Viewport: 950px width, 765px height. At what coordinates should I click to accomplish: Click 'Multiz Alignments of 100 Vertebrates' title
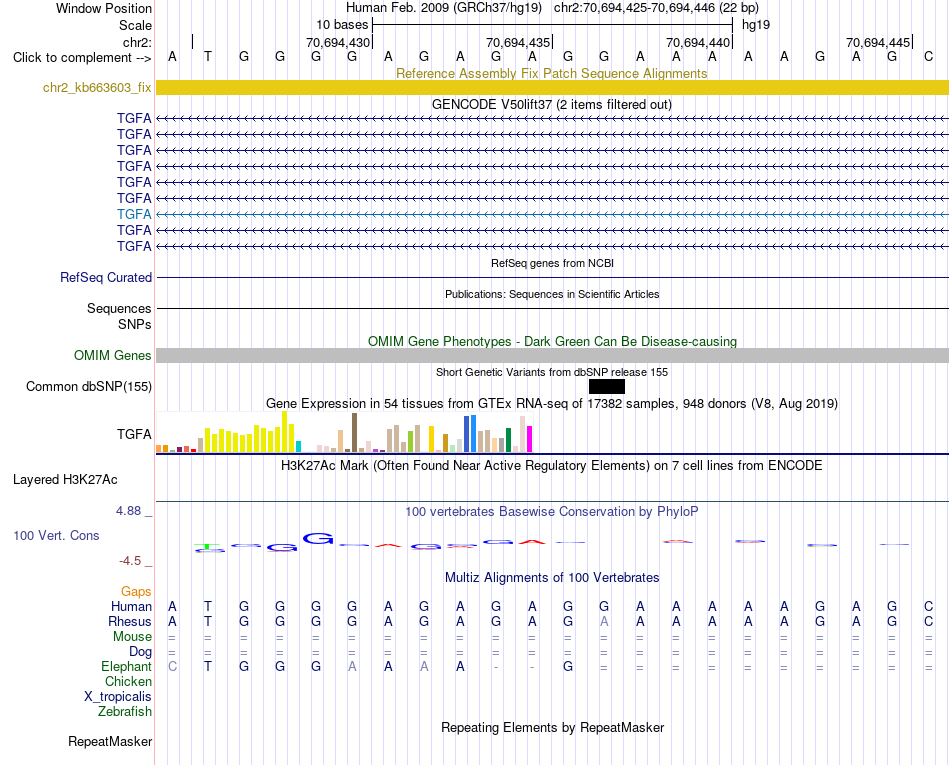point(552,578)
